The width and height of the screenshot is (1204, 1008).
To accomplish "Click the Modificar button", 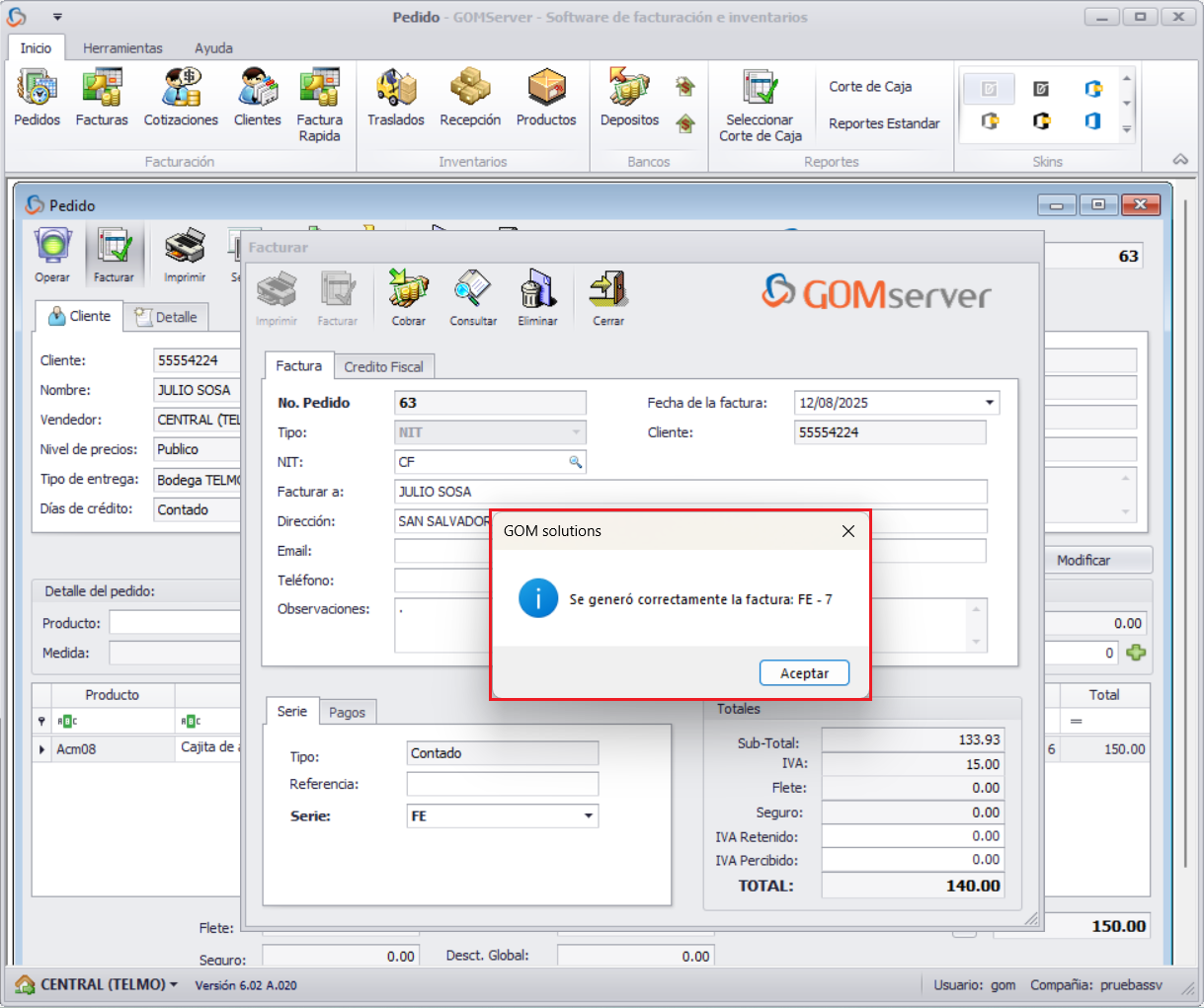I will pyautogui.click(x=1084, y=560).
